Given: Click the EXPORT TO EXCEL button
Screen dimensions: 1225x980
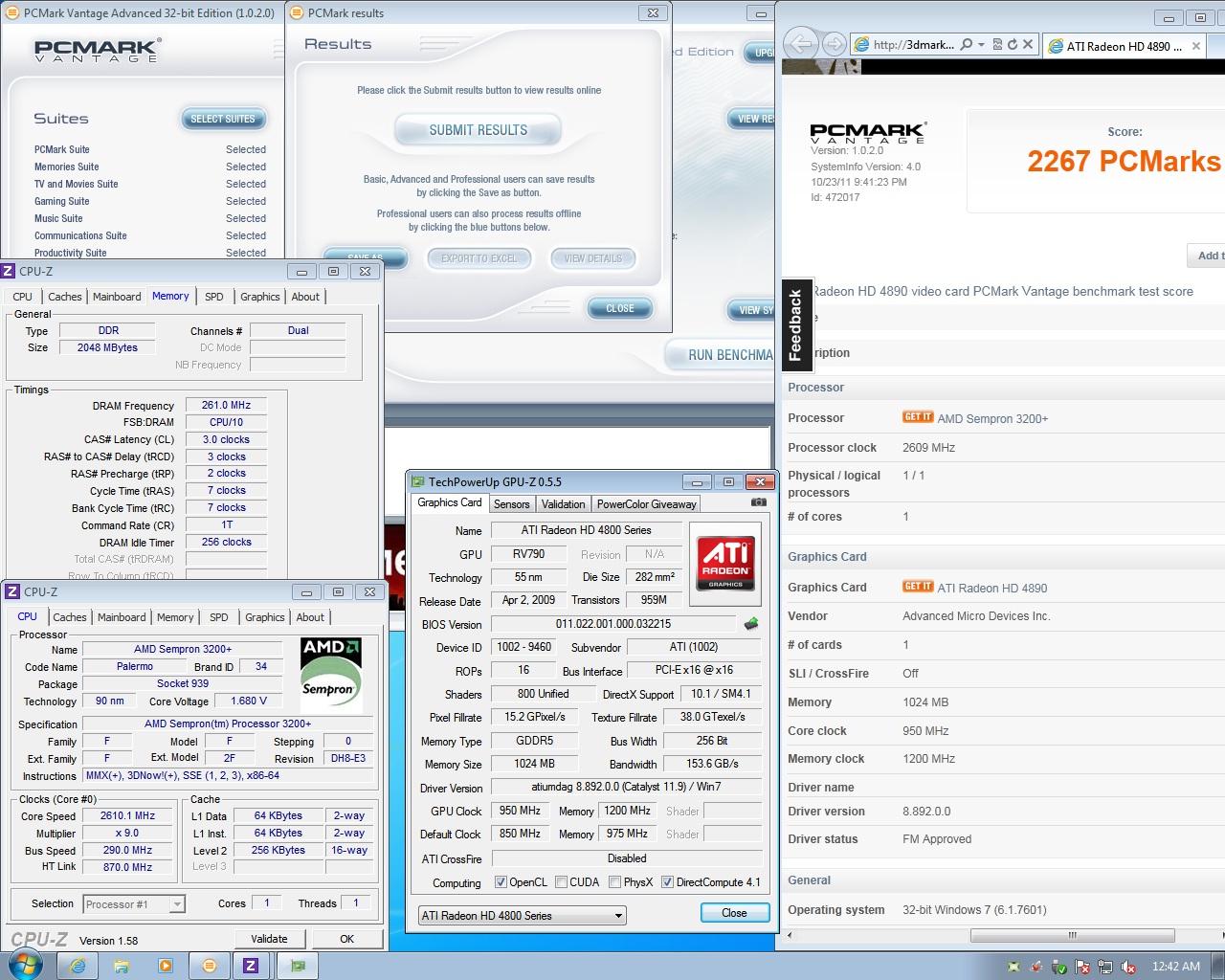Looking at the screenshot, I should click(479, 258).
